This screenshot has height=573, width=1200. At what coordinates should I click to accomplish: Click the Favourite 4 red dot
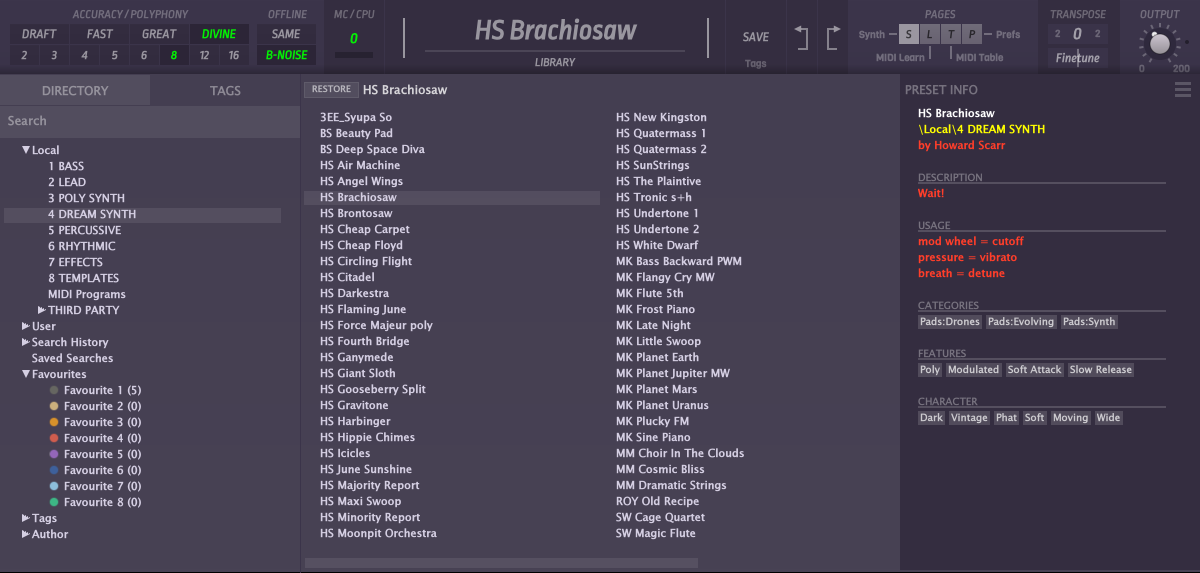click(x=54, y=438)
